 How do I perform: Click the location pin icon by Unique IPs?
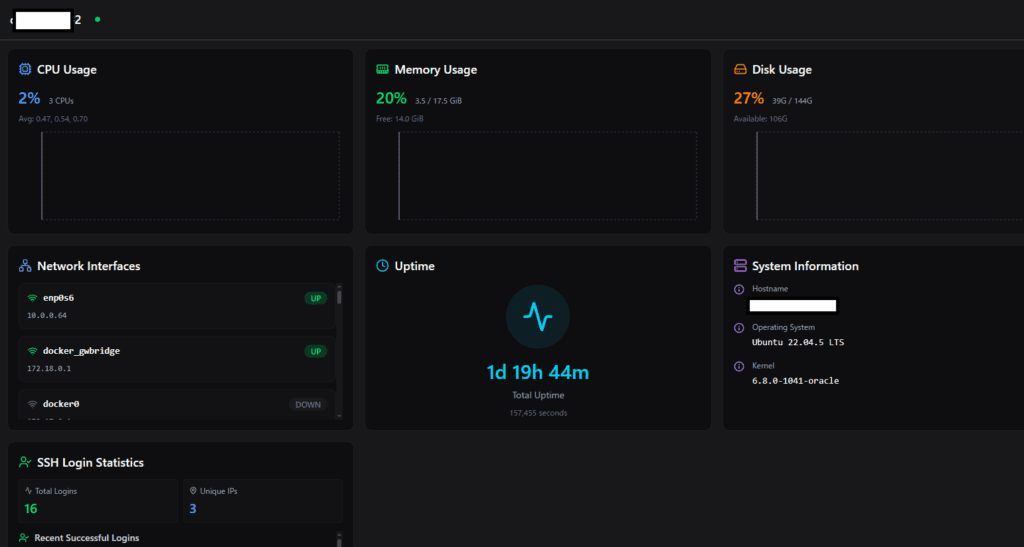point(191,491)
